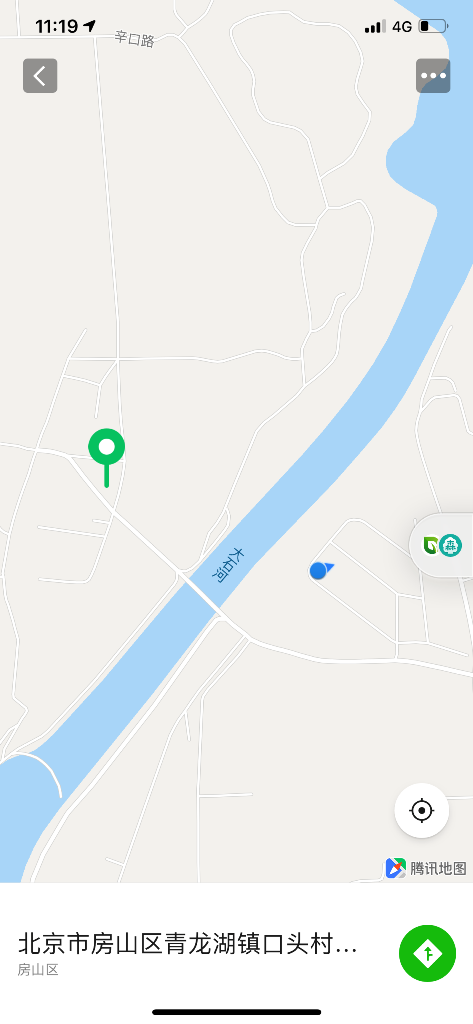Tap the 4G signal indicator
The height and width of the screenshot is (1024, 473).
(402, 26)
